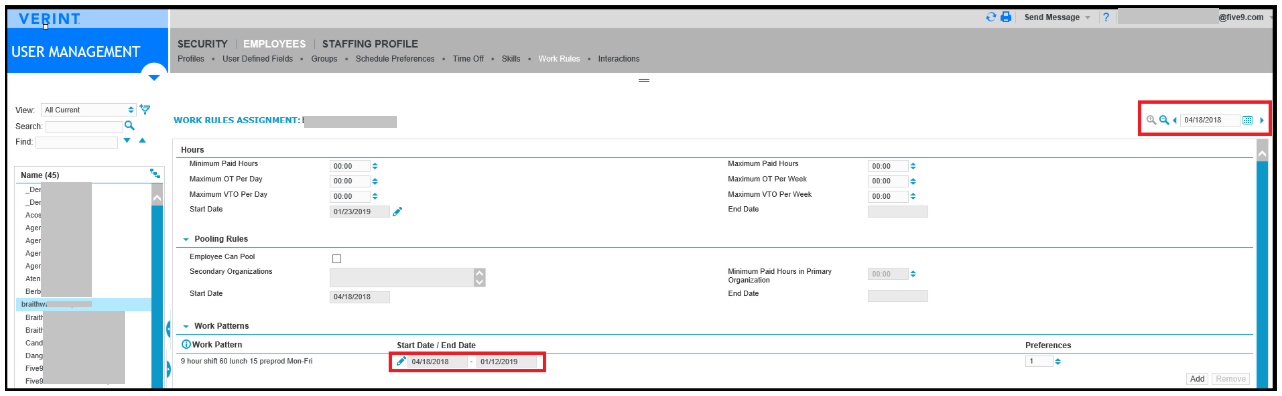Find next with the down arrow icon
The image size is (1282, 396).
(127, 141)
